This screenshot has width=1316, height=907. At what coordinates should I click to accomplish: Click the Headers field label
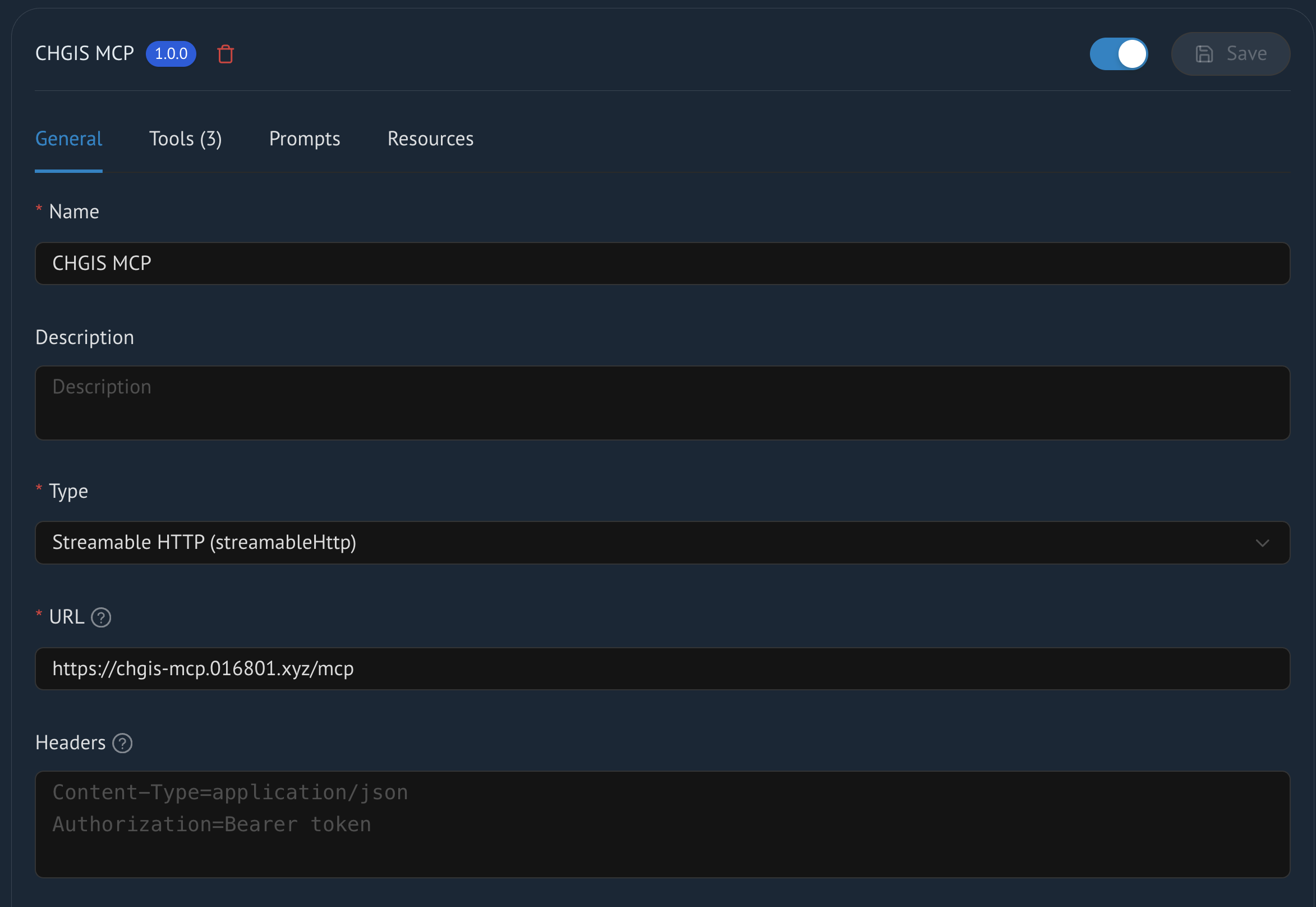pyautogui.click(x=71, y=743)
